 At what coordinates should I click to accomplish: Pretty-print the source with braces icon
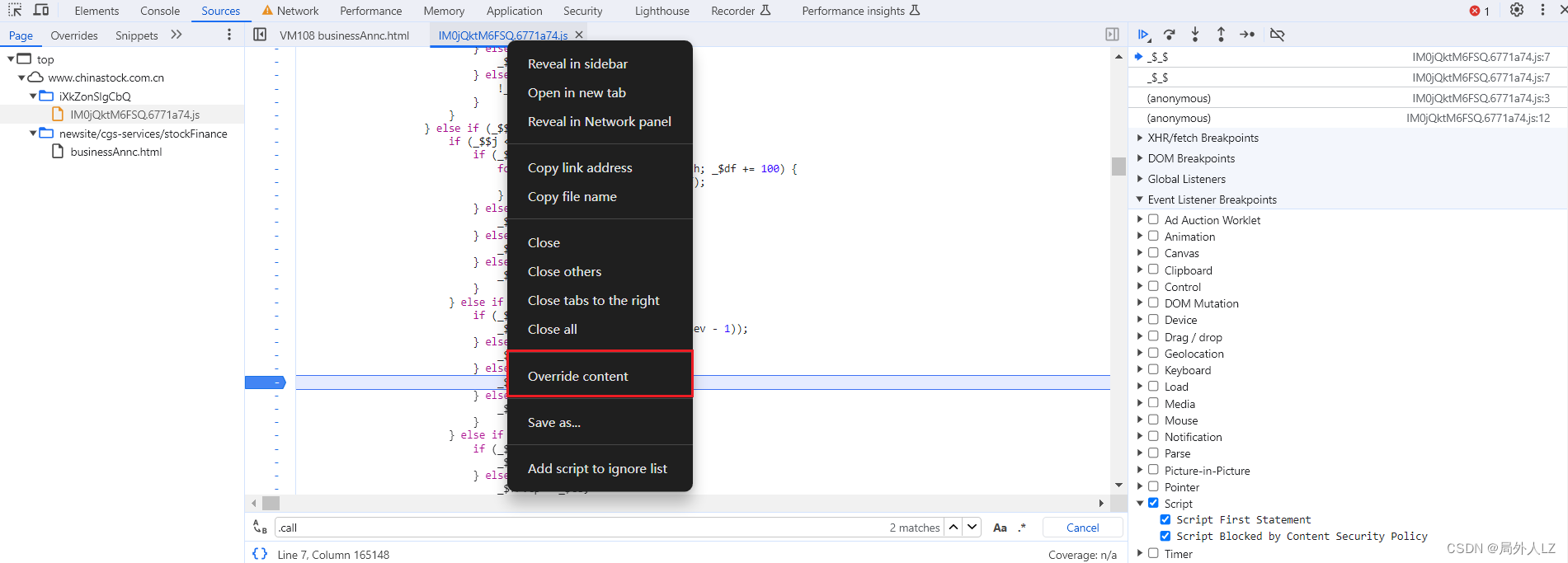(260, 554)
